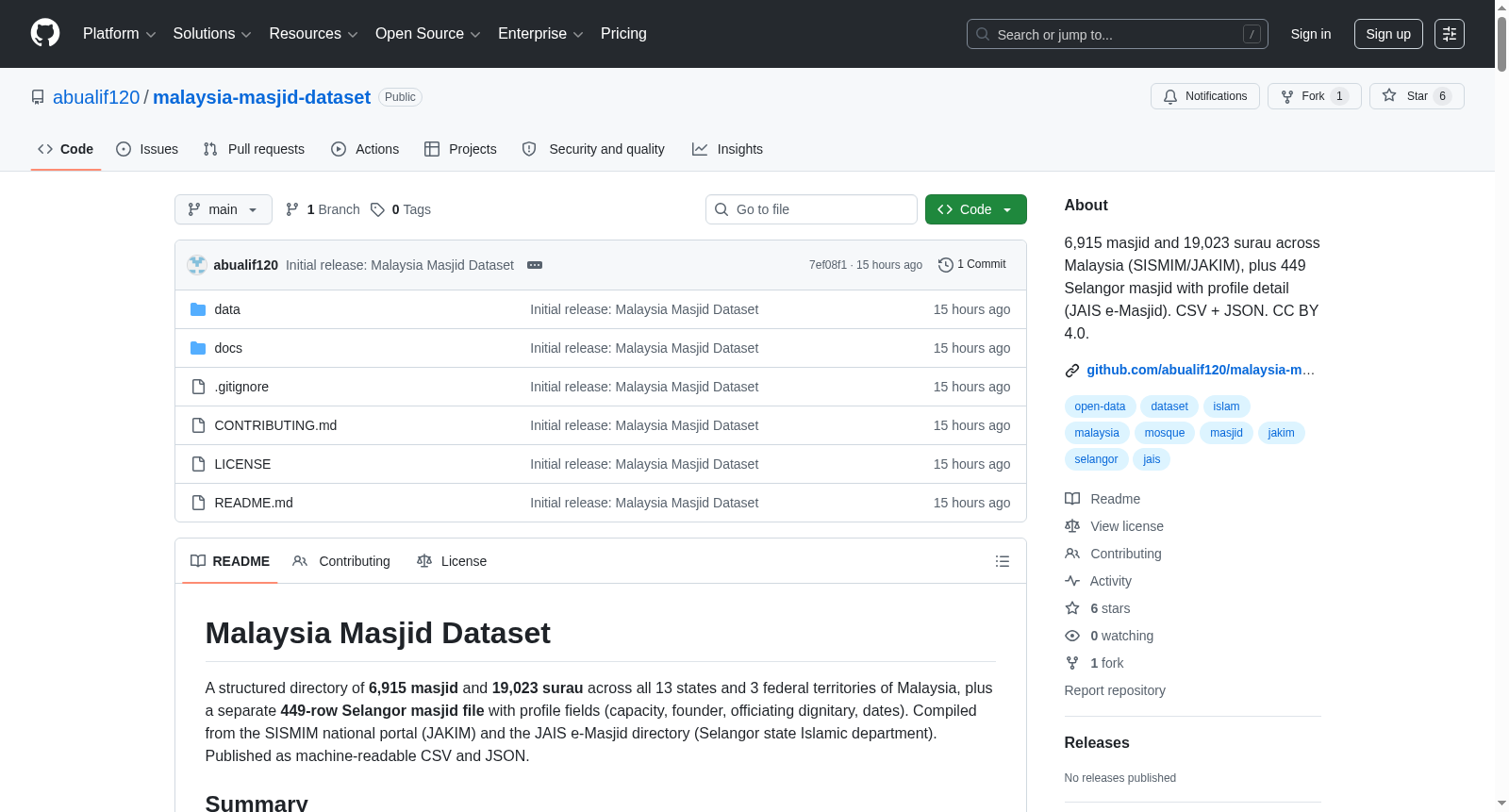Open the Insights tab
Screen dimensions: 1509x812
tap(727, 149)
